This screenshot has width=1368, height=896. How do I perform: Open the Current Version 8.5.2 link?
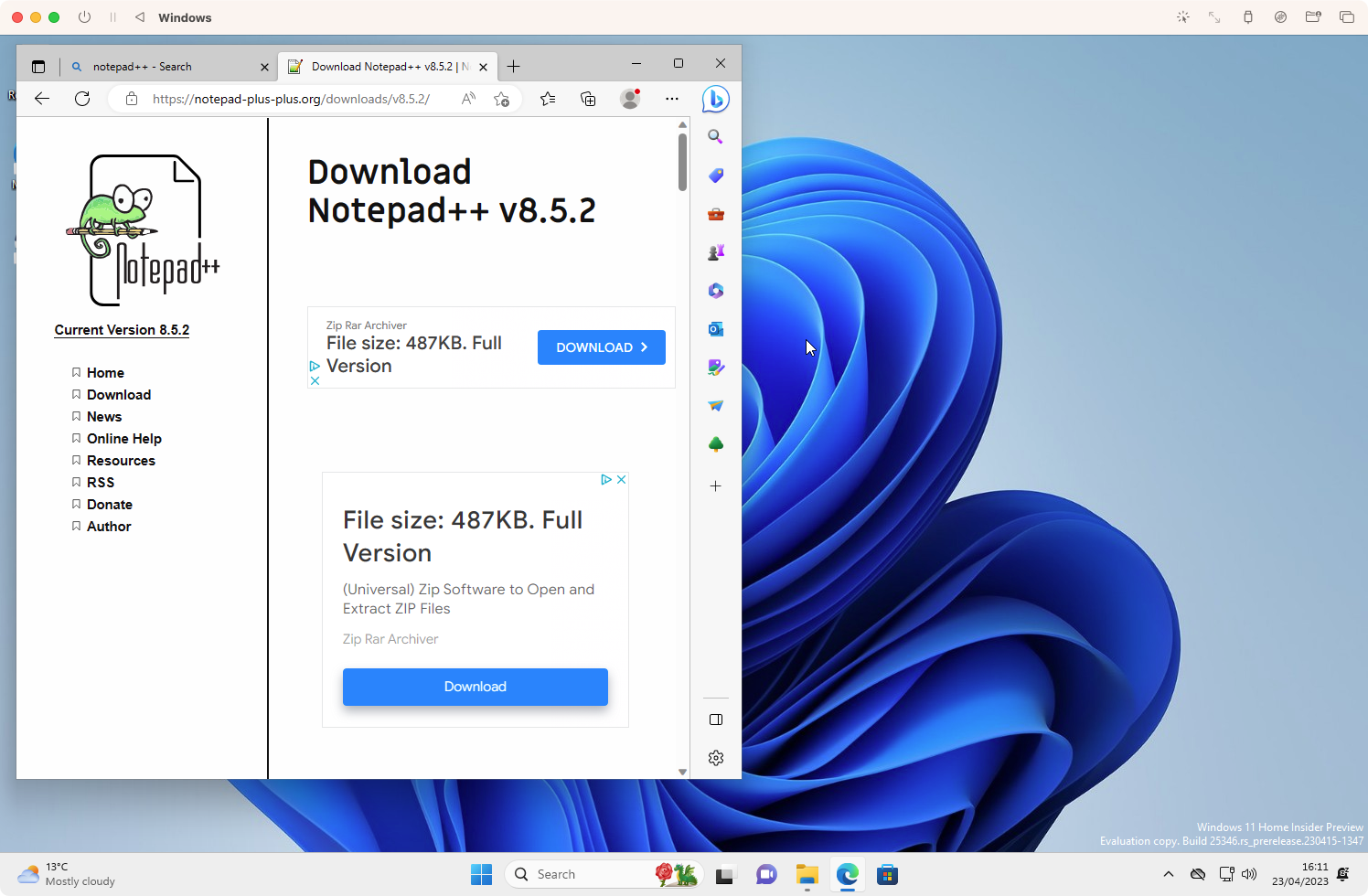(x=122, y=330)
